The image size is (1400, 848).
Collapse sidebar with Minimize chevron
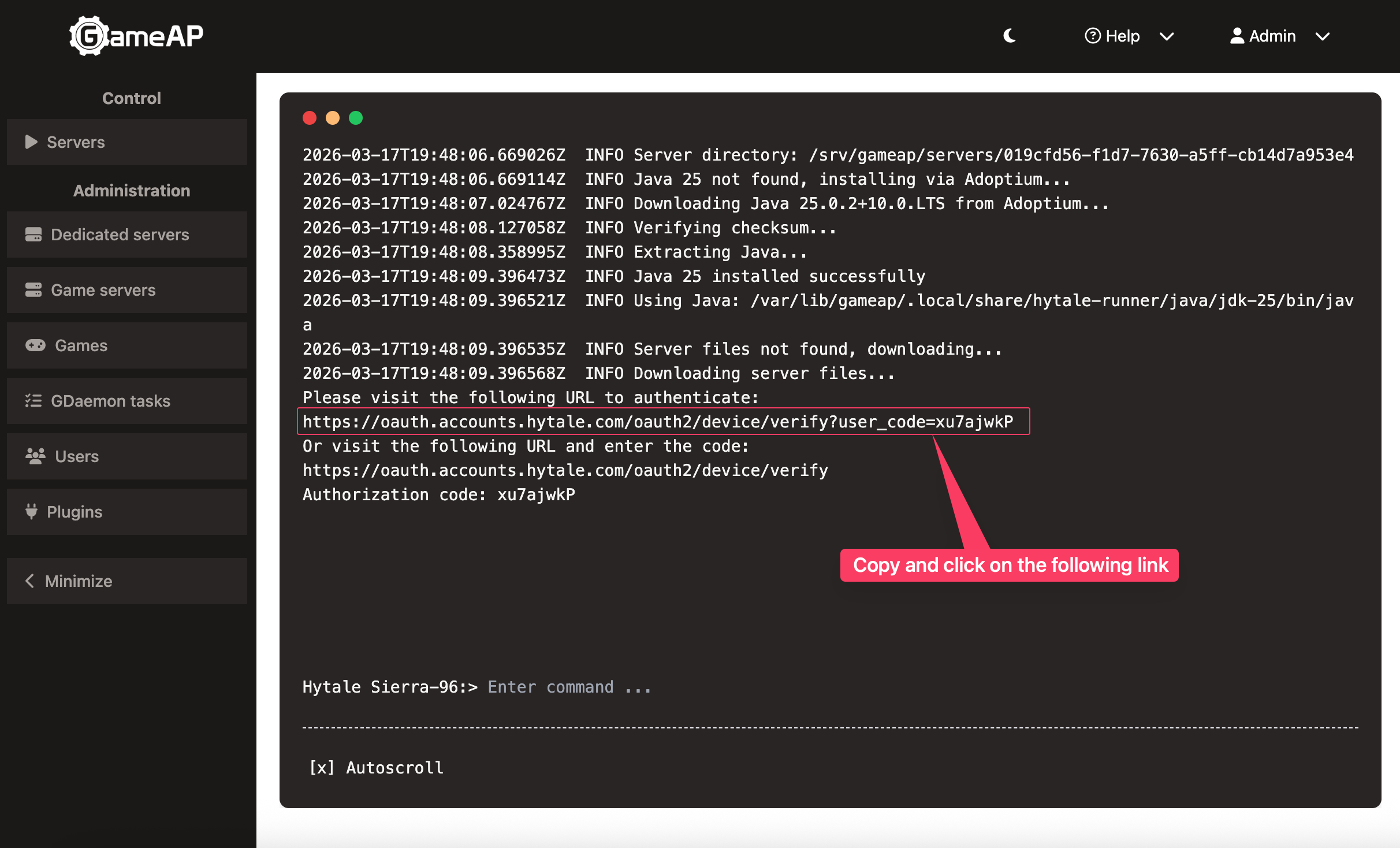30,581
